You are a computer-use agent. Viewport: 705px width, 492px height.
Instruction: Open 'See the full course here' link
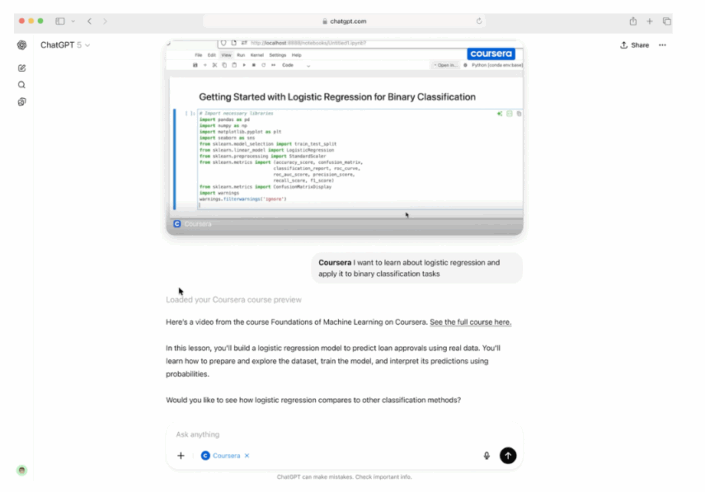(x=470, y=322)
